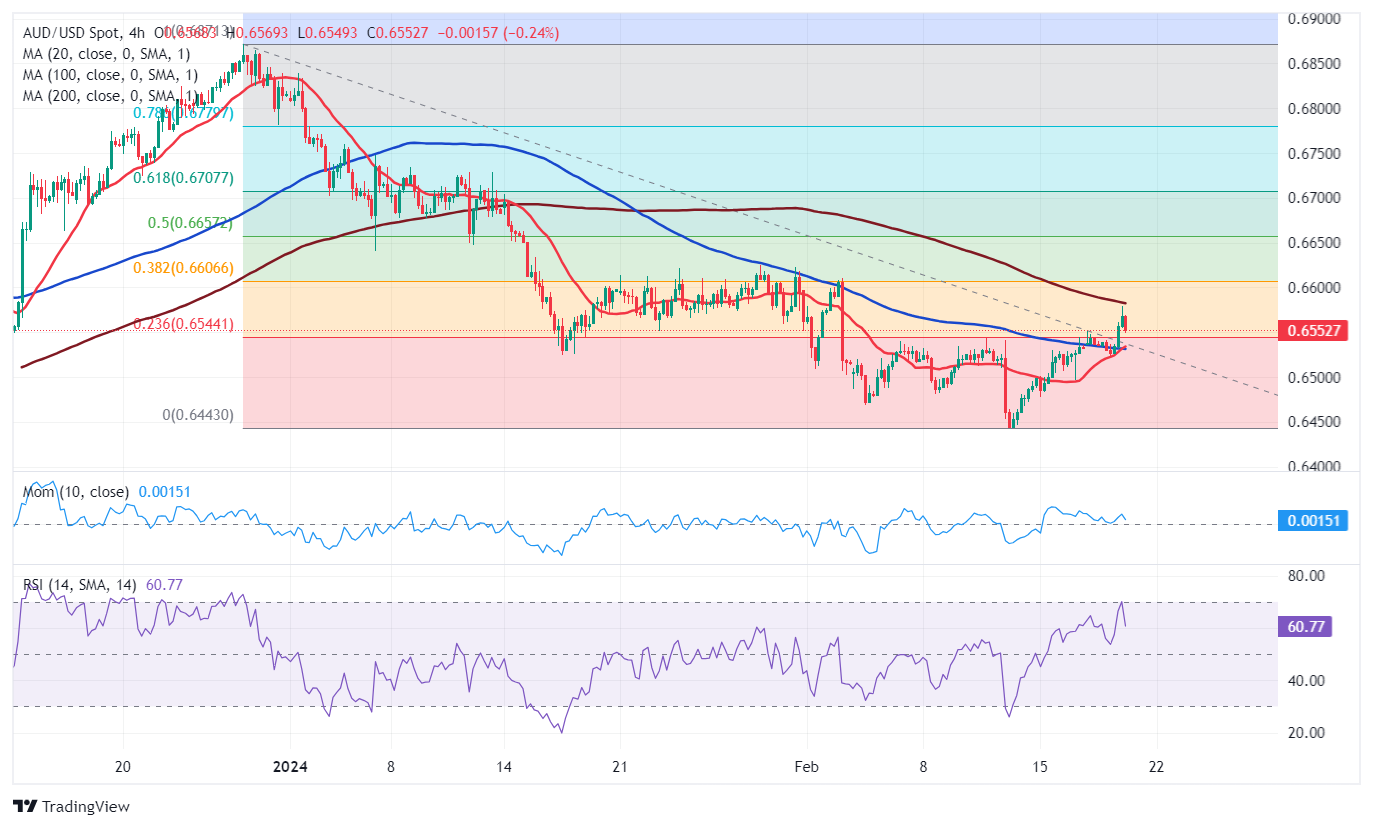
Task: Select the 0.382(0.66066) Fibonacci label
Action: point(183,268)
